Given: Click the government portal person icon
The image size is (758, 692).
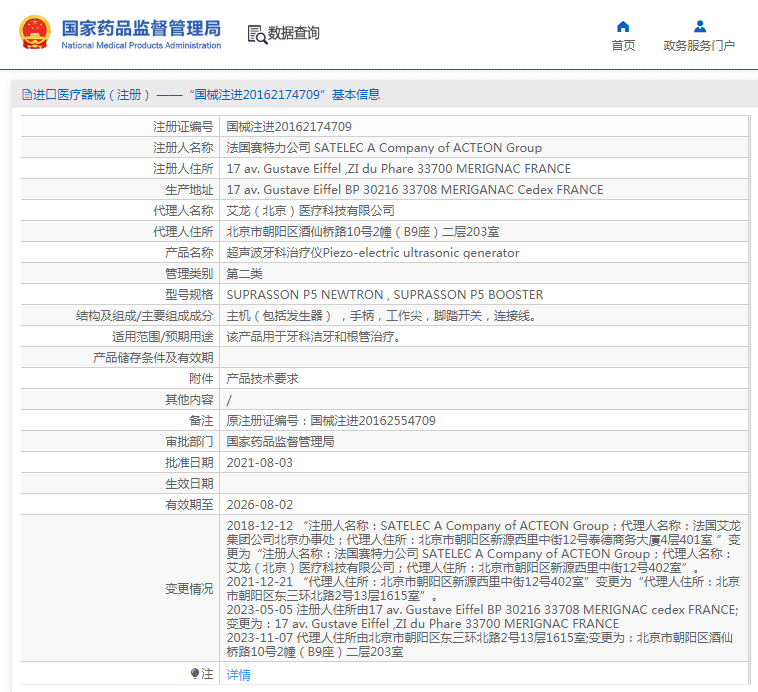Looking at the screenshot, I should tap(700, 26).
